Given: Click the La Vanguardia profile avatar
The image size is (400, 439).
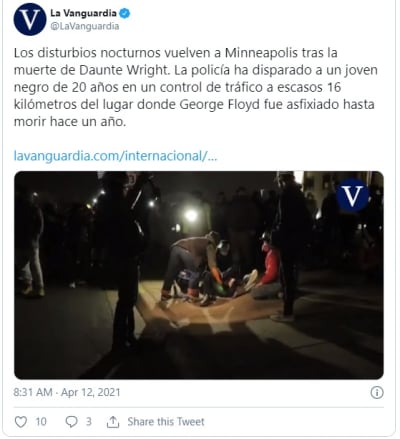Looking at the screenshot, I should click(30, 19).
